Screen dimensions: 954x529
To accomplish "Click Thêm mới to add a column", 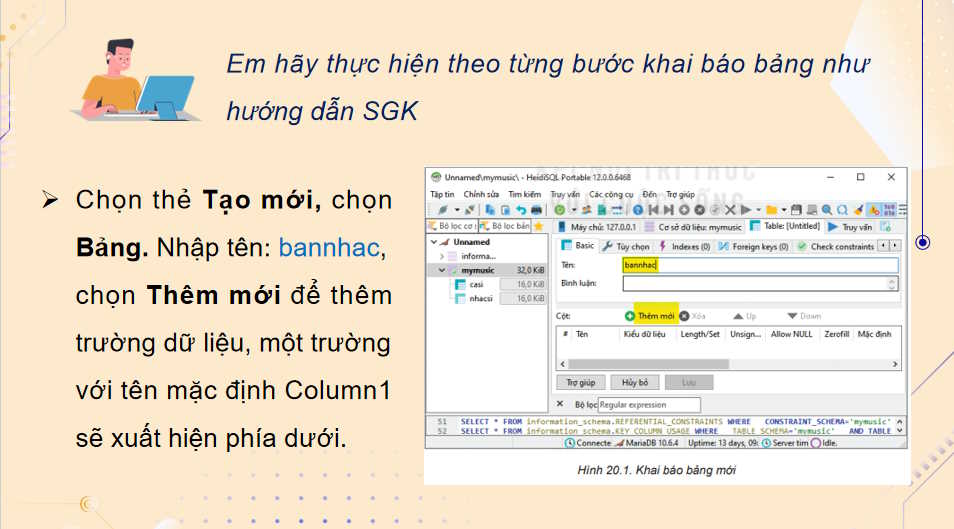I will (x=655, y=316).
